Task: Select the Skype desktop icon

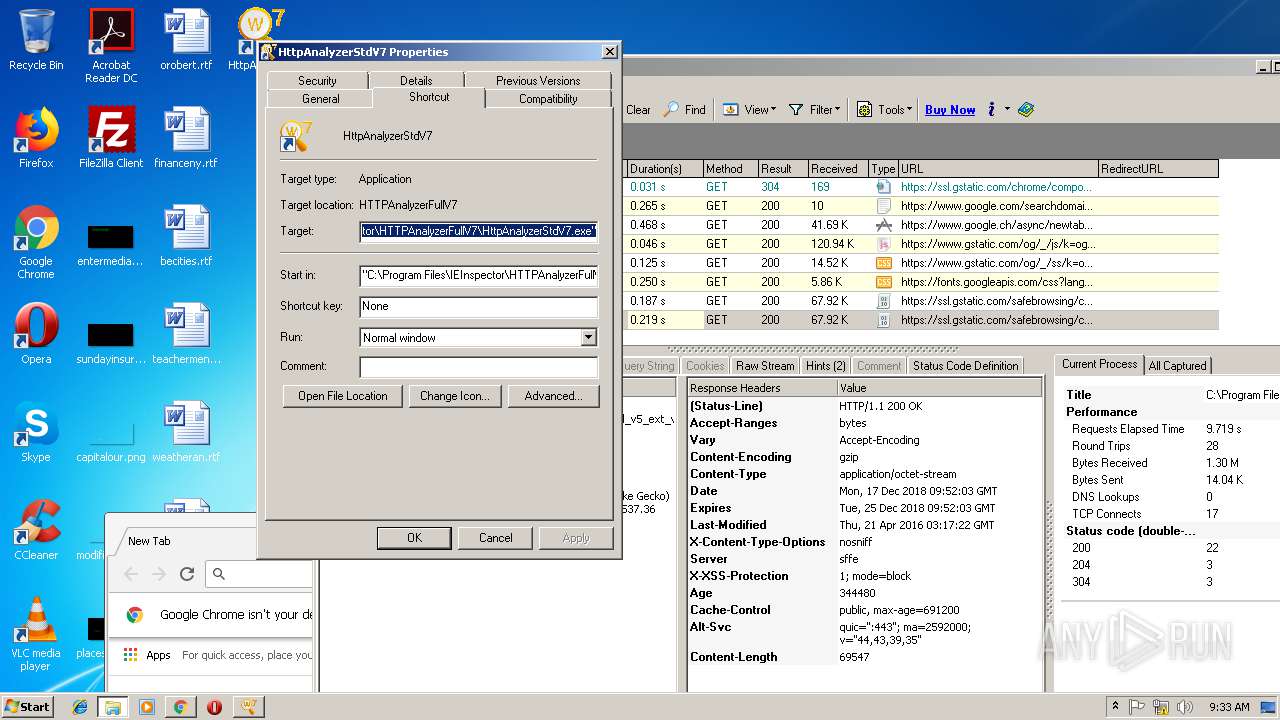Action: (36, 432)
